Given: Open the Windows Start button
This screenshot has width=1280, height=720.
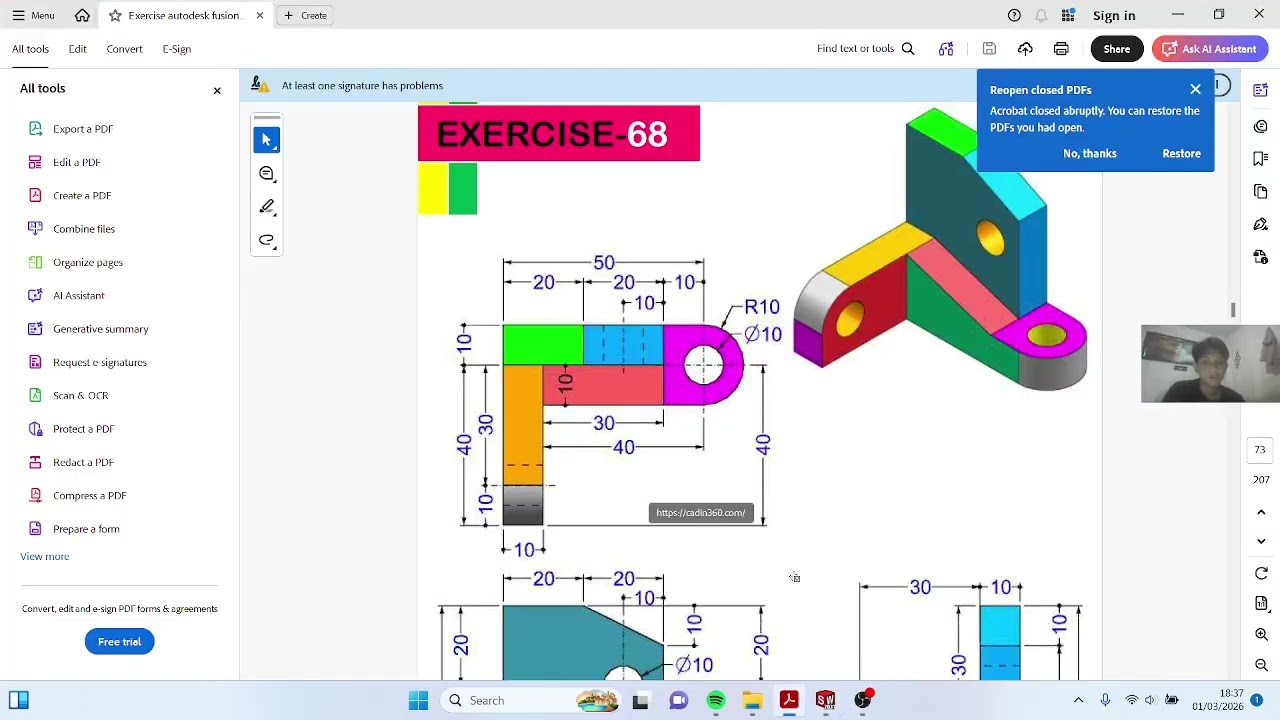Looking at the screenshot, I should coord(418,701).
